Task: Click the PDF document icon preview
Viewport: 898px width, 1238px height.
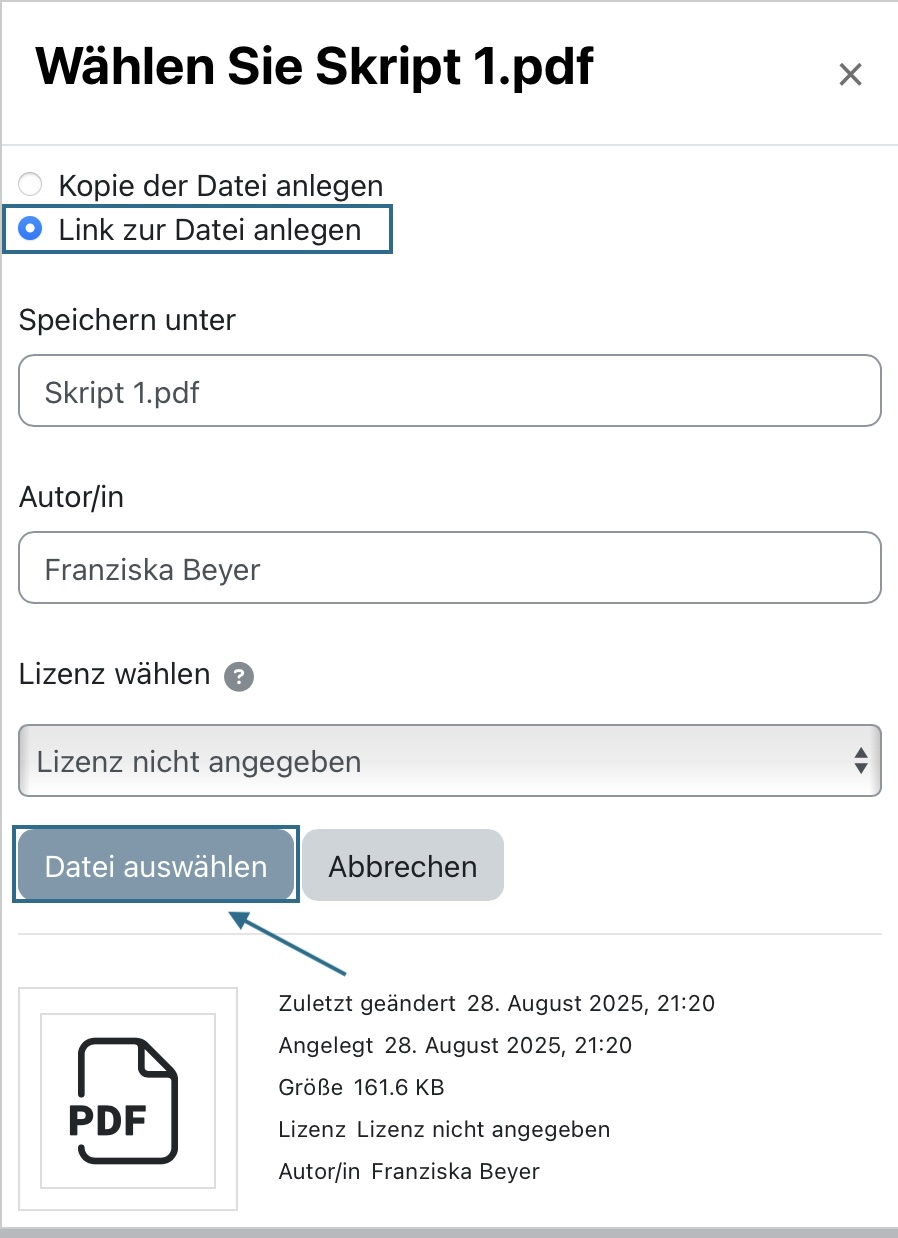Action: [128, 1099]
